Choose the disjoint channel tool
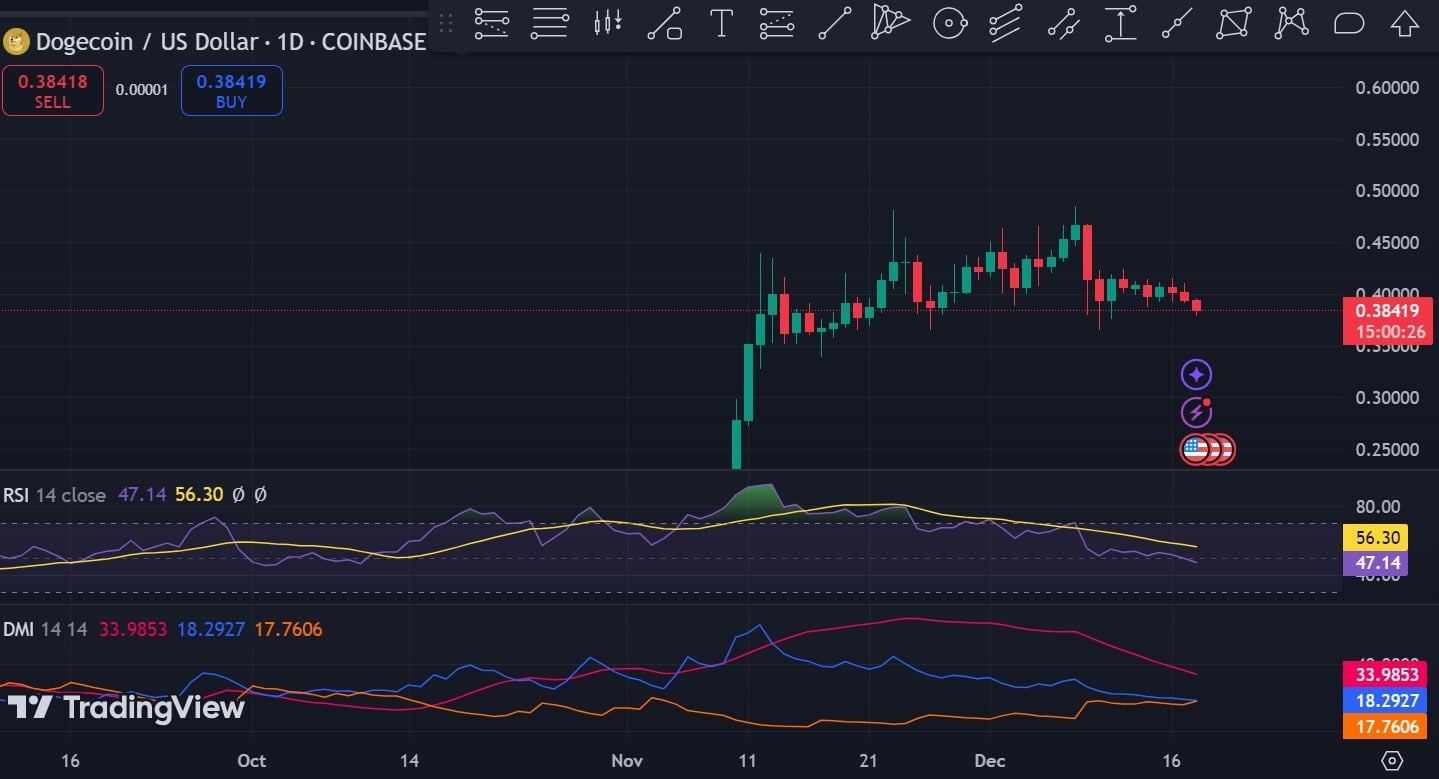Image resolution: width=1439 pixels, height=779 pixels. (x=1063, y=22)
